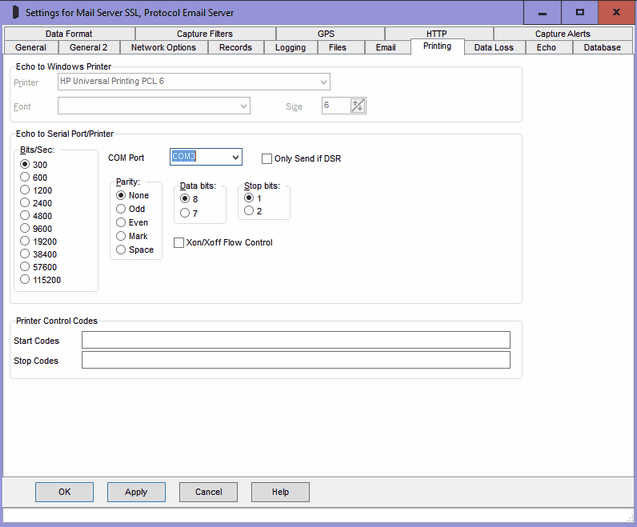
Task: Go to the Data Loss tab
Action: [x=493, y=47]
